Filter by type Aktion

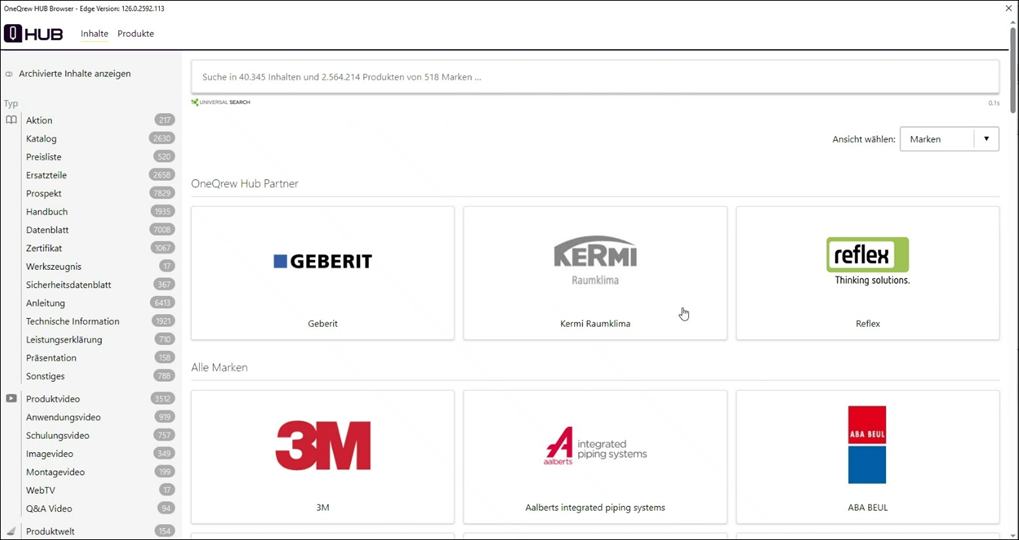[39, 120]
